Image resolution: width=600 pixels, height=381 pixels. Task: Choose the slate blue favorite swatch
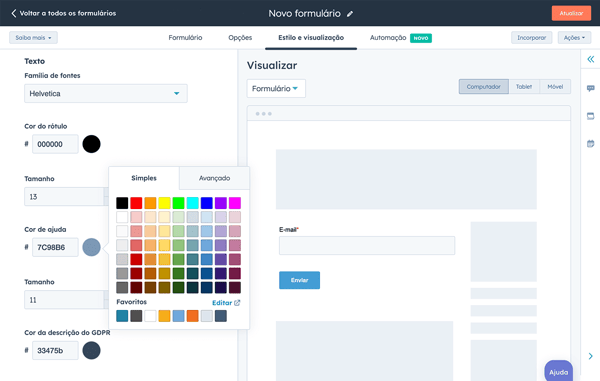(x=221, y=316)
